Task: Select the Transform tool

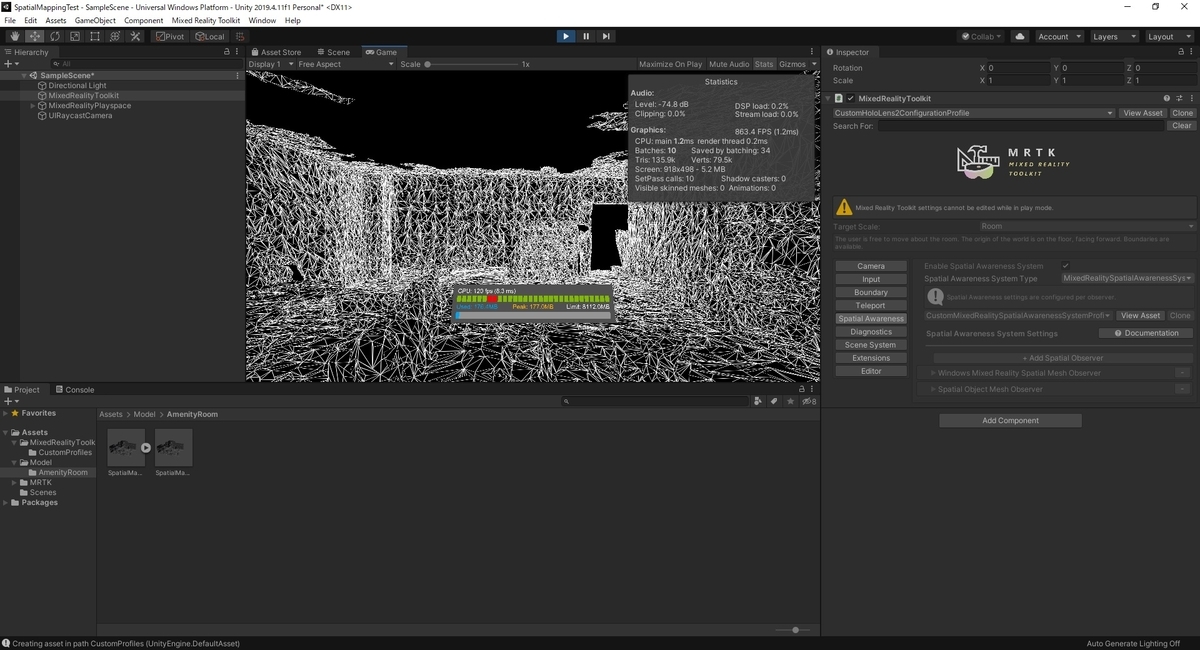Action: pos(115,36)
